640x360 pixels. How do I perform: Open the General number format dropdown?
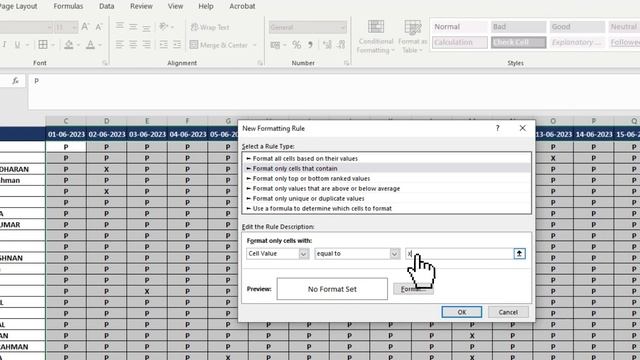click(x=342, y=27)
